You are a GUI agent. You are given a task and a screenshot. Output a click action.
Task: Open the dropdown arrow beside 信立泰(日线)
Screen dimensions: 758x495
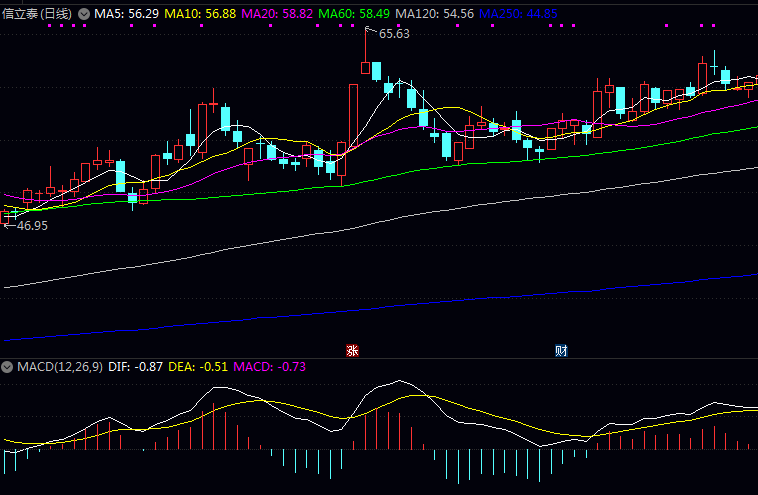click(x=84, y=14)
